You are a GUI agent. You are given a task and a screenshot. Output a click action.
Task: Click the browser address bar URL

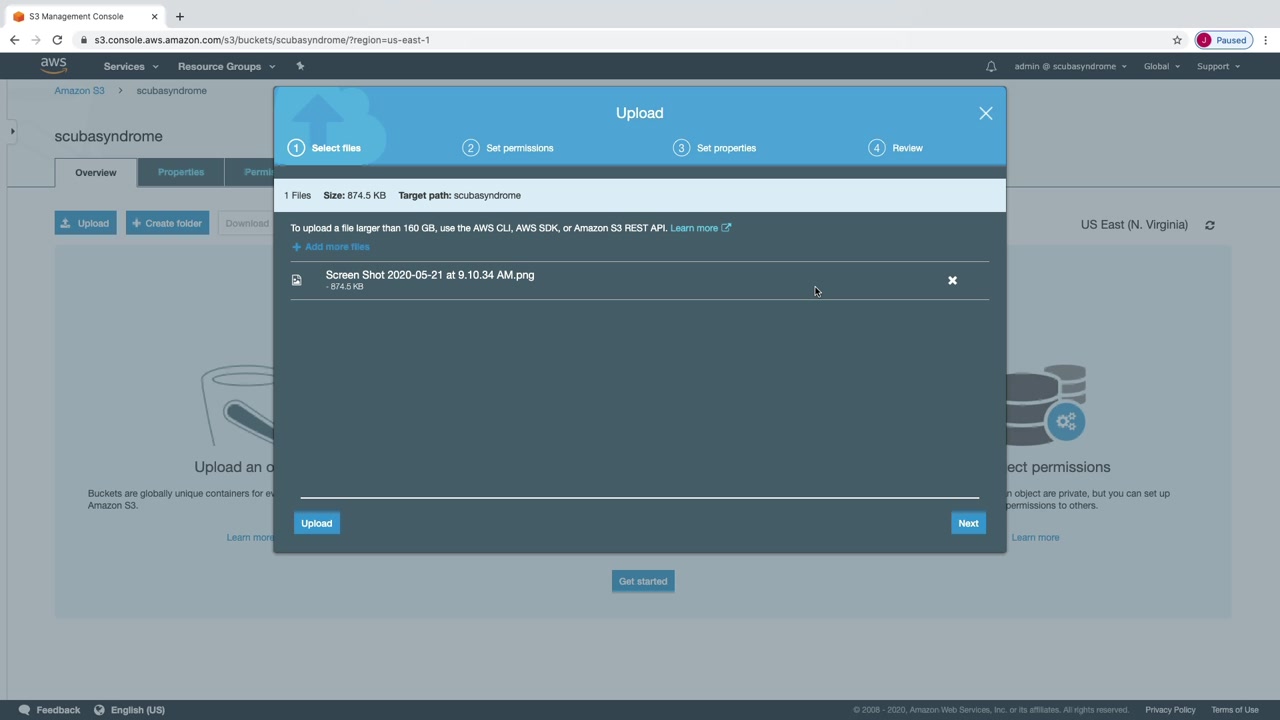[x=262, y=40]
